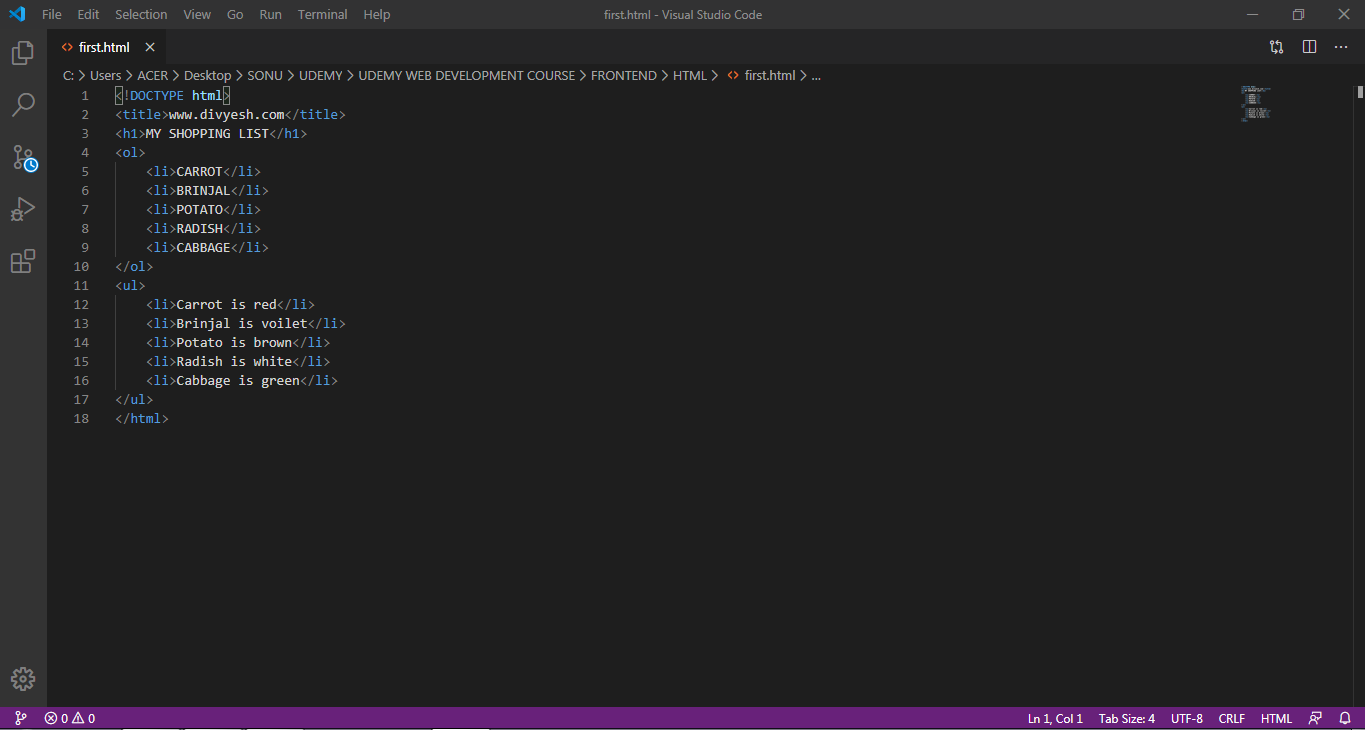
Task: Click UTF-8 to change file encoding
Action: tap(1186, 718)
